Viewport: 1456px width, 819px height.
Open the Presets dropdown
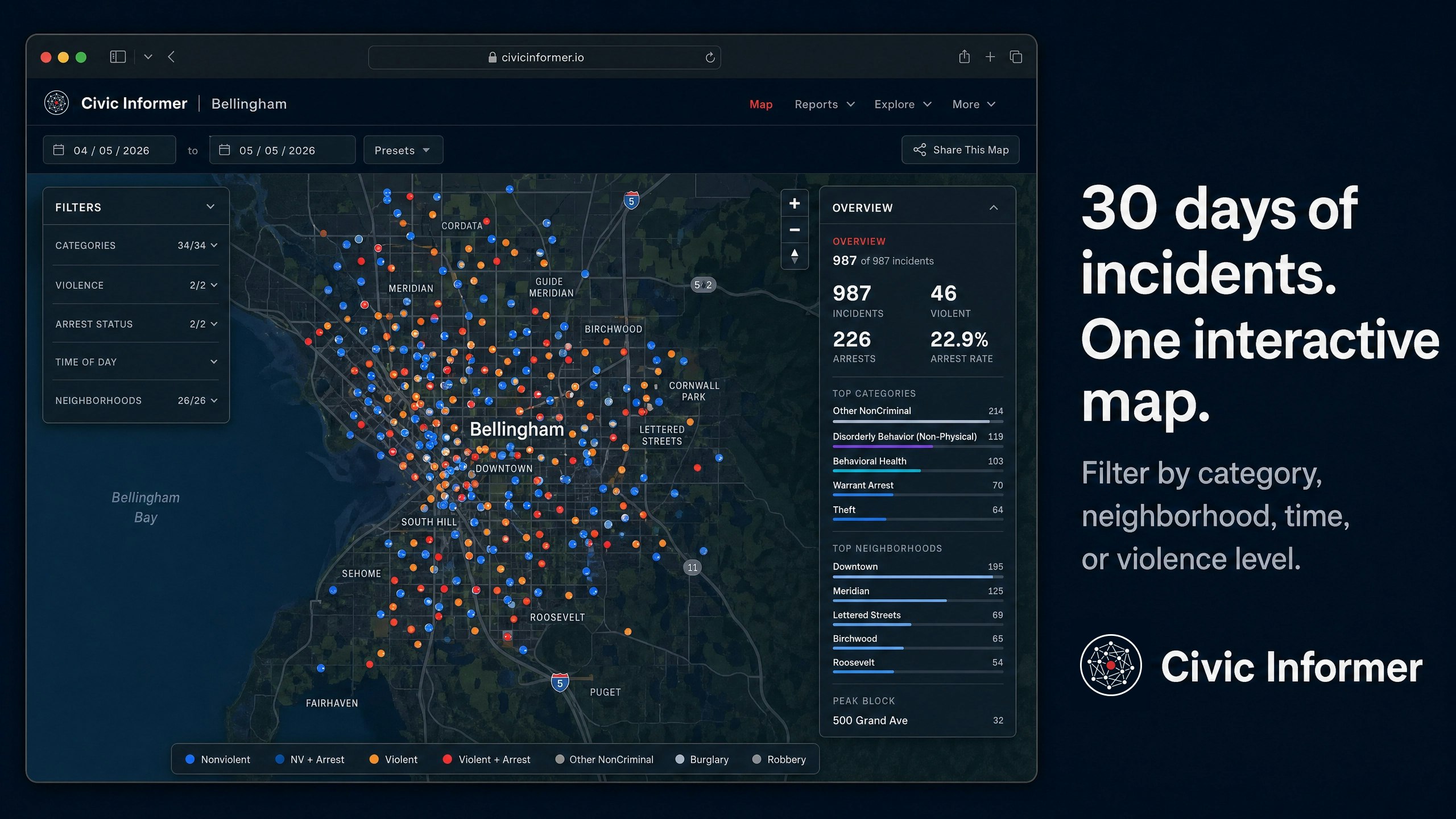click(x=403, y=150)
